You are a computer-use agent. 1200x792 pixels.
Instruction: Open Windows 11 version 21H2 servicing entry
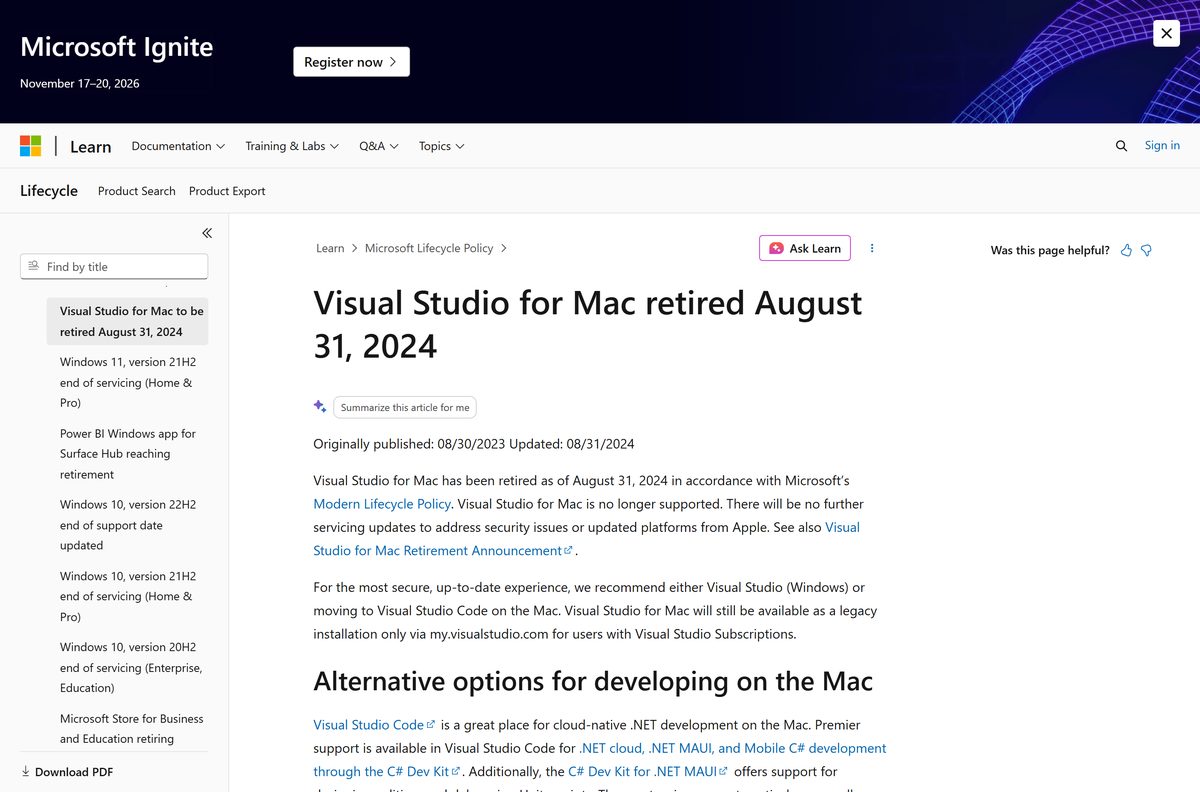(127, 382)
